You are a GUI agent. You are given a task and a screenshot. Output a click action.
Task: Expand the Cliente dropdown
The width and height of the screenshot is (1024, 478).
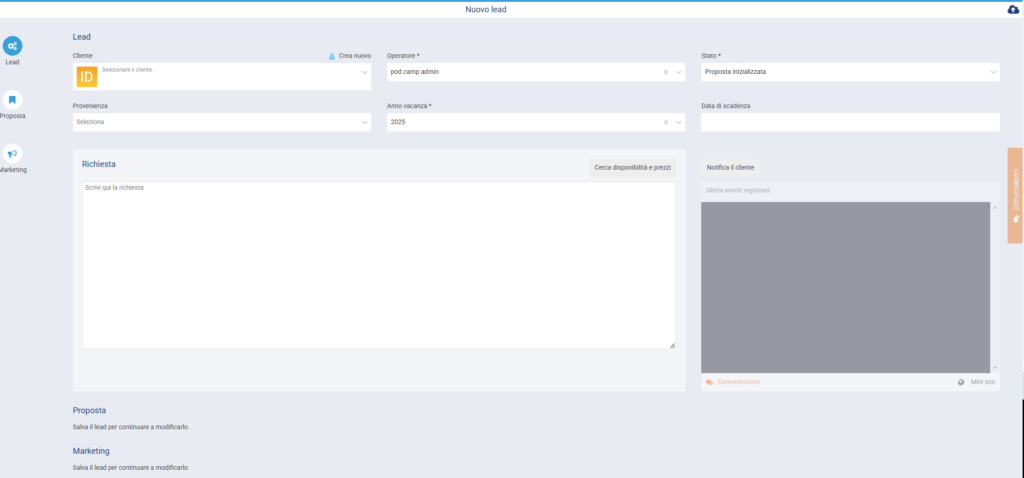click(364, 72)
